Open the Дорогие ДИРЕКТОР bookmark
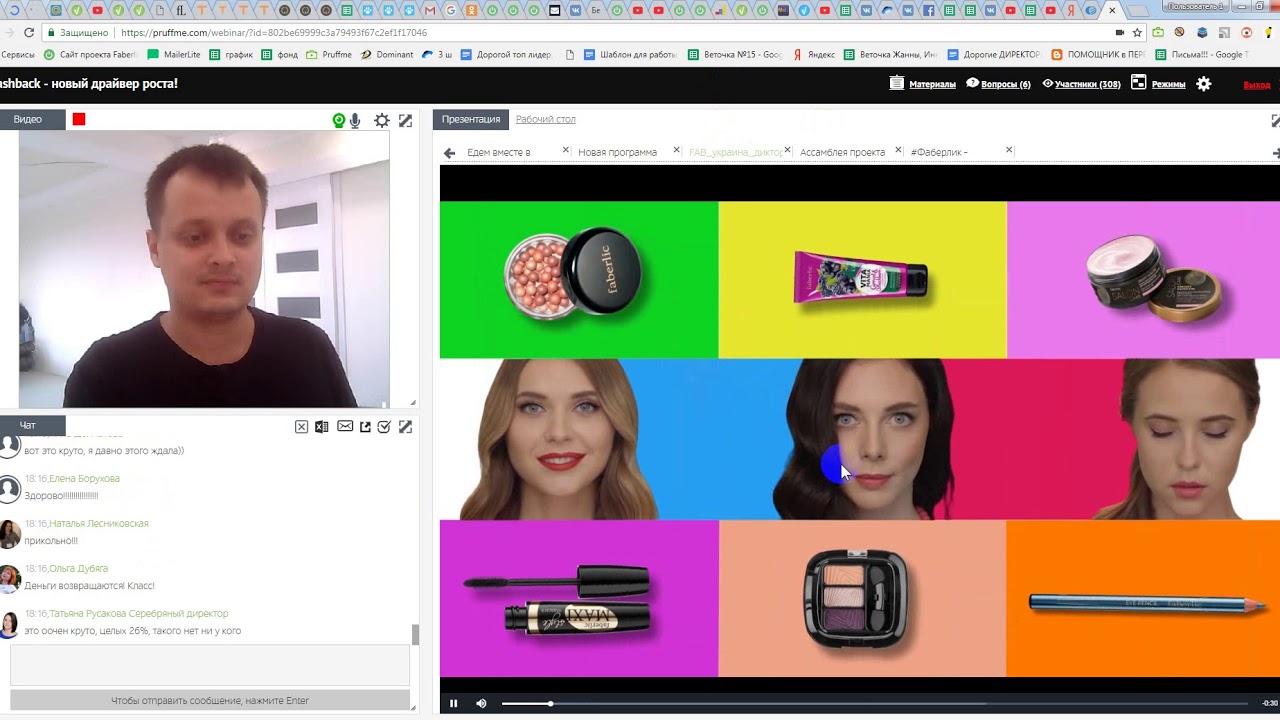The height and width of the screenshot is (720, 1280). click(x=994, y=55)
